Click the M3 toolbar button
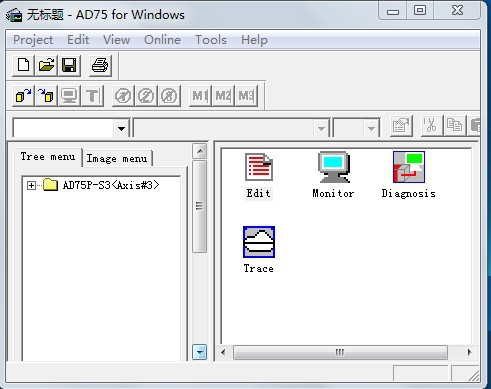491x389 pixels. [x=246, y=96]
